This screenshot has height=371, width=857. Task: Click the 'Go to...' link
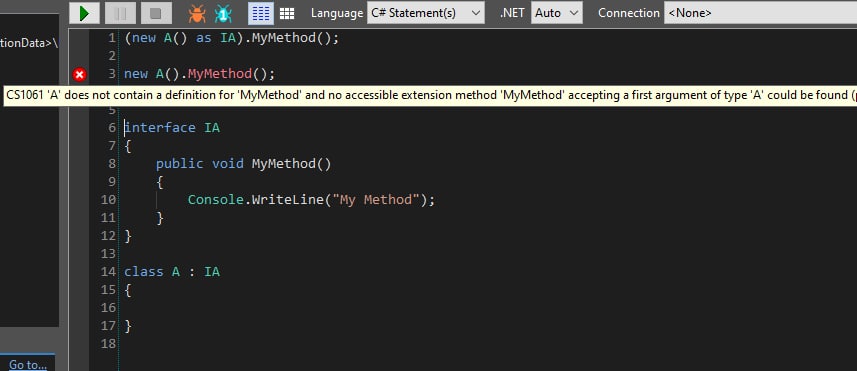[27, 364]
